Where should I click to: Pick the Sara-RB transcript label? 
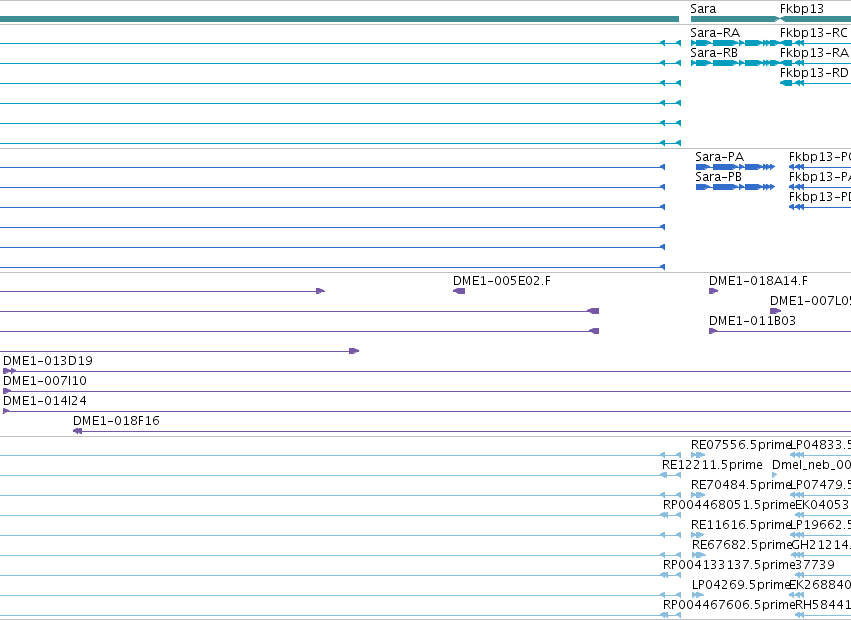point(714,53)
